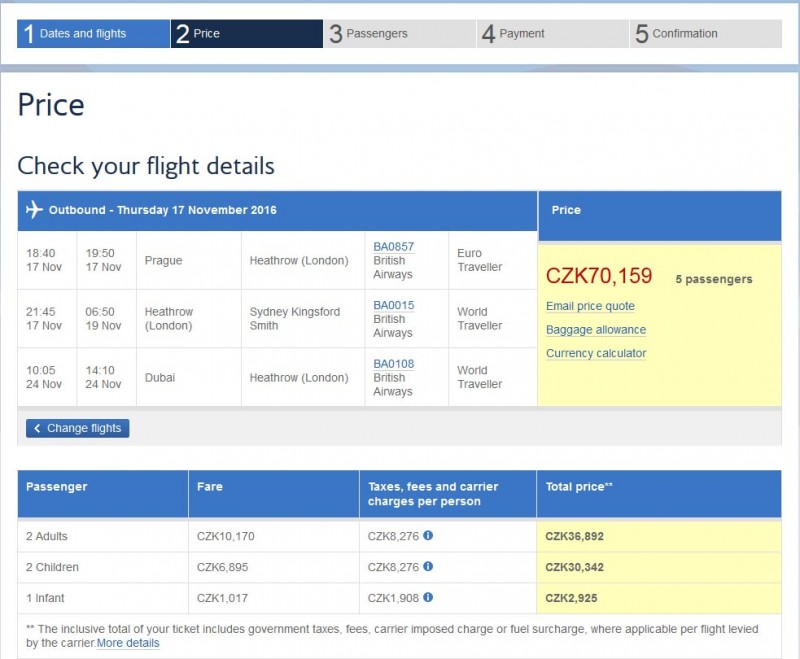Click the infant taxes value CZK1,908

click(x=393, y=598)
